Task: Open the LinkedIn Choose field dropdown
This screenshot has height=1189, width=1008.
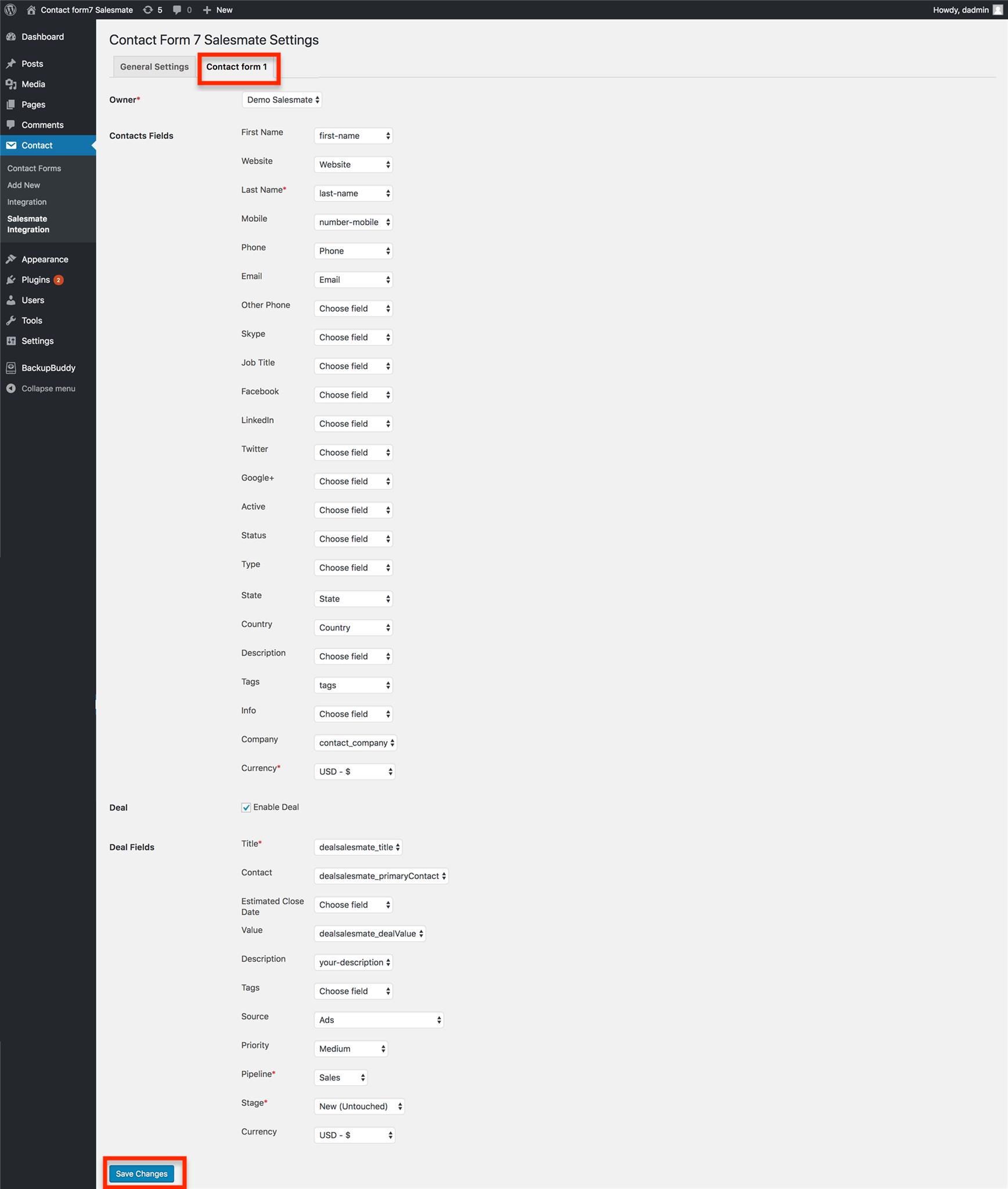Action: point(354,424)
